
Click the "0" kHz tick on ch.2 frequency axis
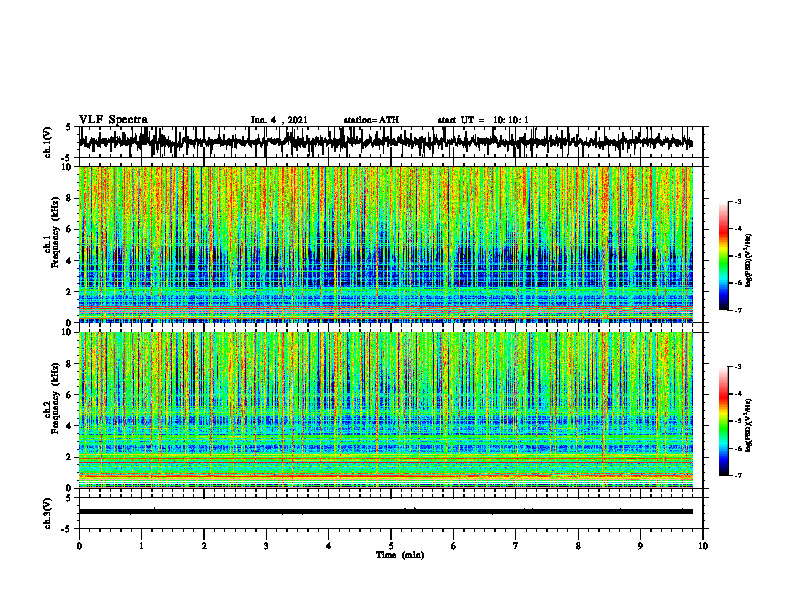(x=70, y=488)
